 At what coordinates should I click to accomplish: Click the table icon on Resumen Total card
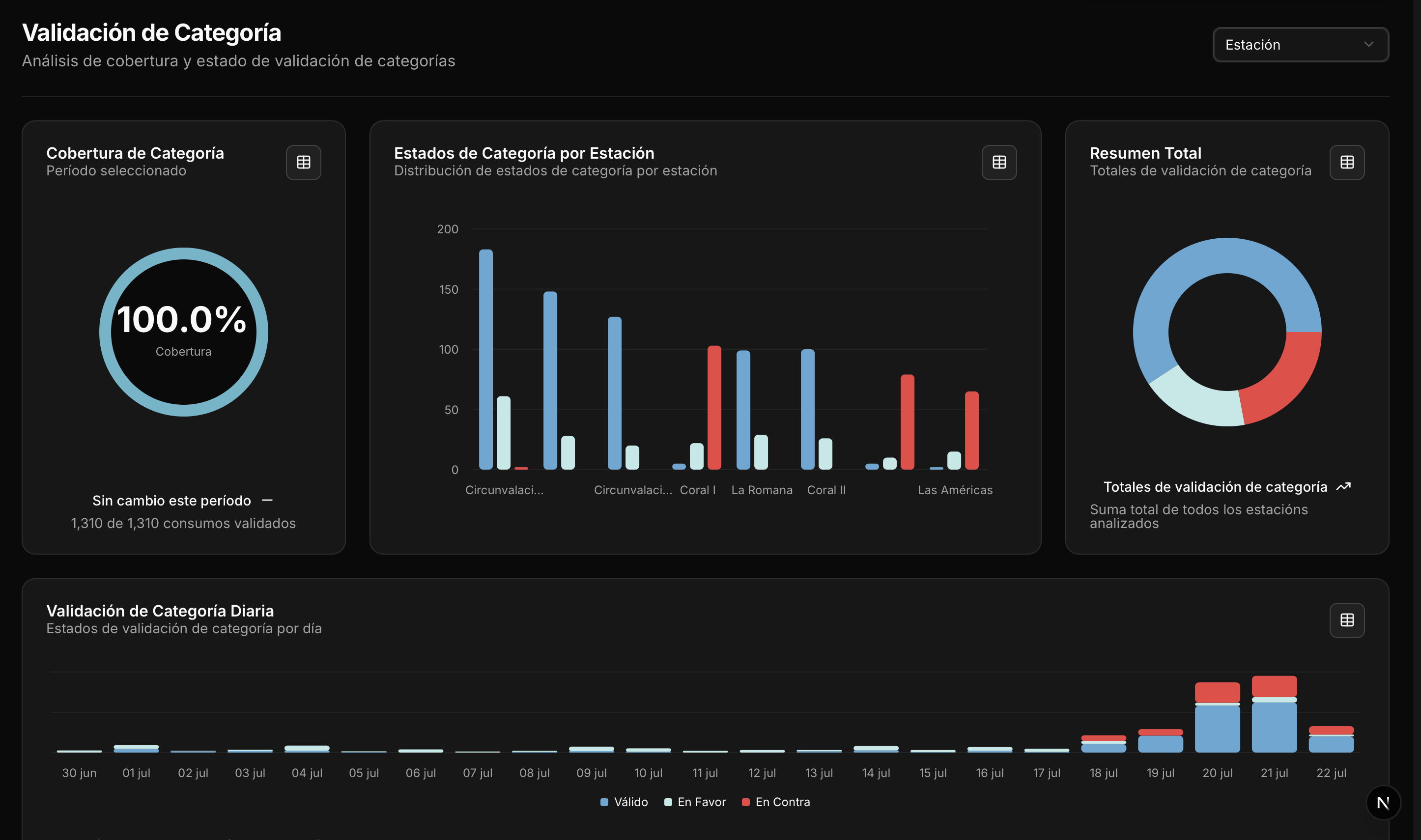1347,163
